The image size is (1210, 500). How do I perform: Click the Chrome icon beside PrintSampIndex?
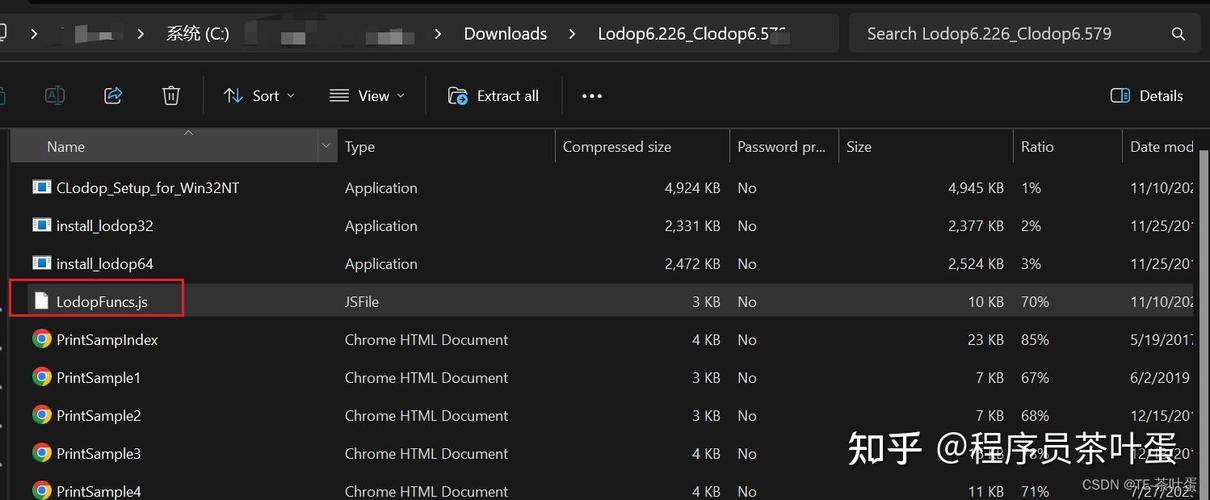[42, 340]
